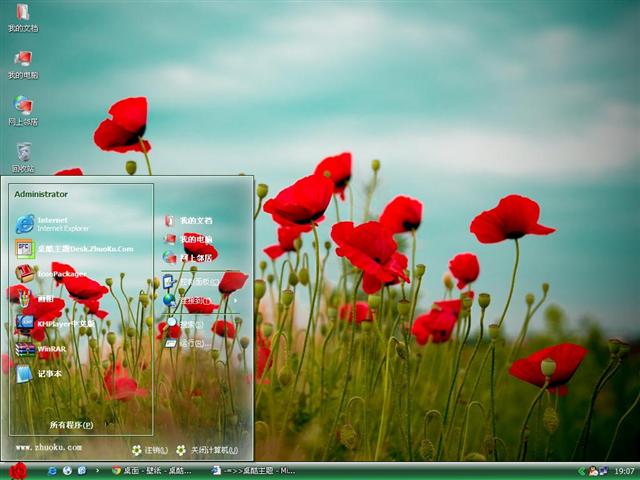
Task: Open 画图 (Paint) from the Start menu
Action: [x=45, y=298]
